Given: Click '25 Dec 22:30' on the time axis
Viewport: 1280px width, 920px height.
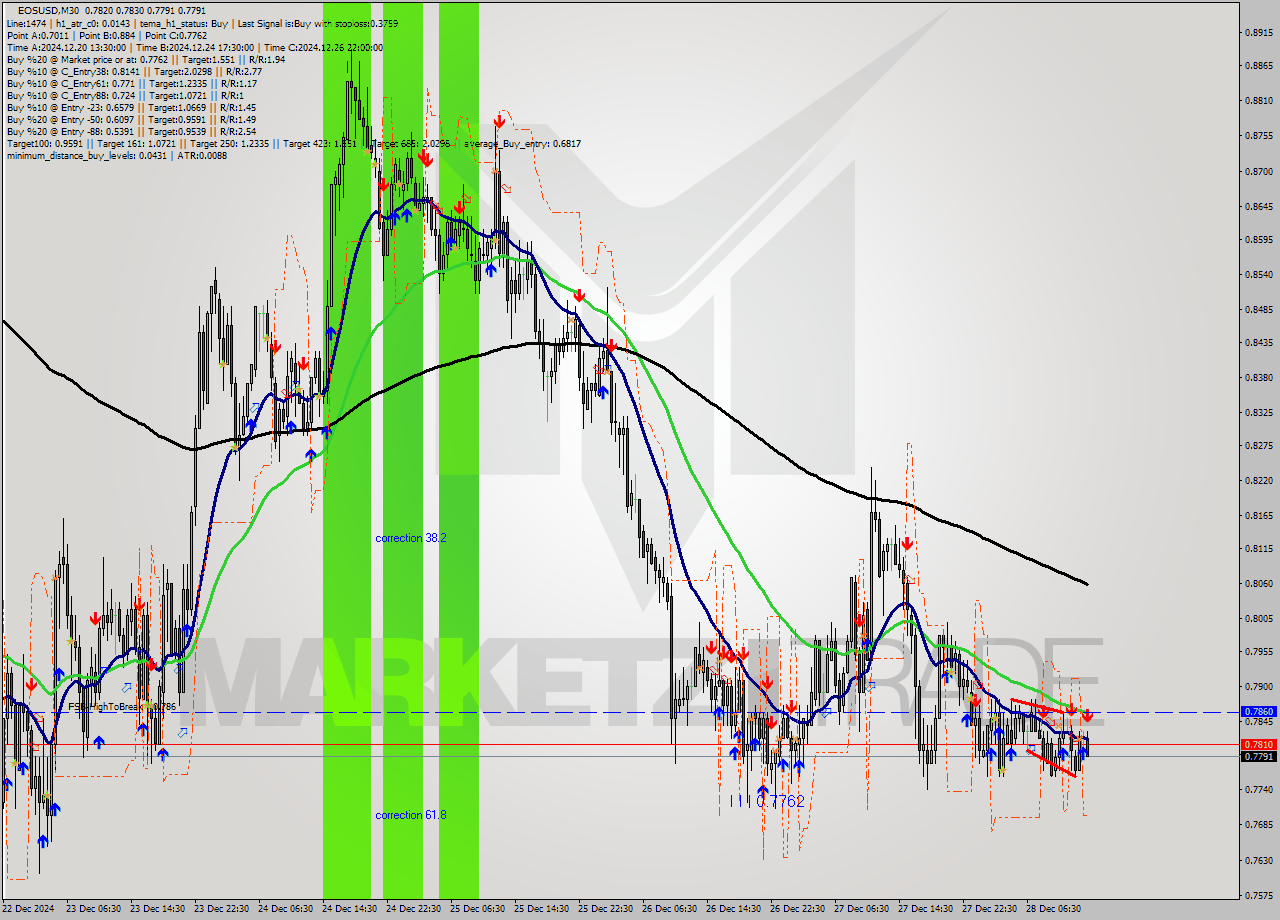Looking at the screenshot, I should coord(605,909).
